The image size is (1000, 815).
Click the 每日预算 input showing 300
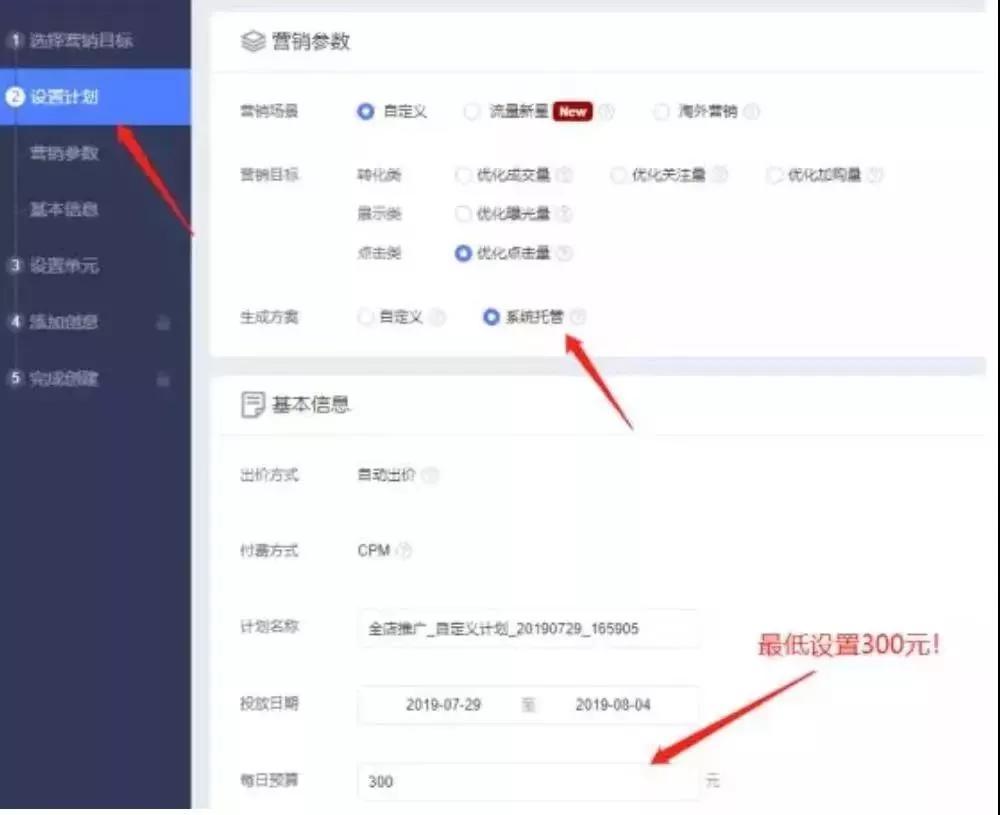(x=527, y=781)
